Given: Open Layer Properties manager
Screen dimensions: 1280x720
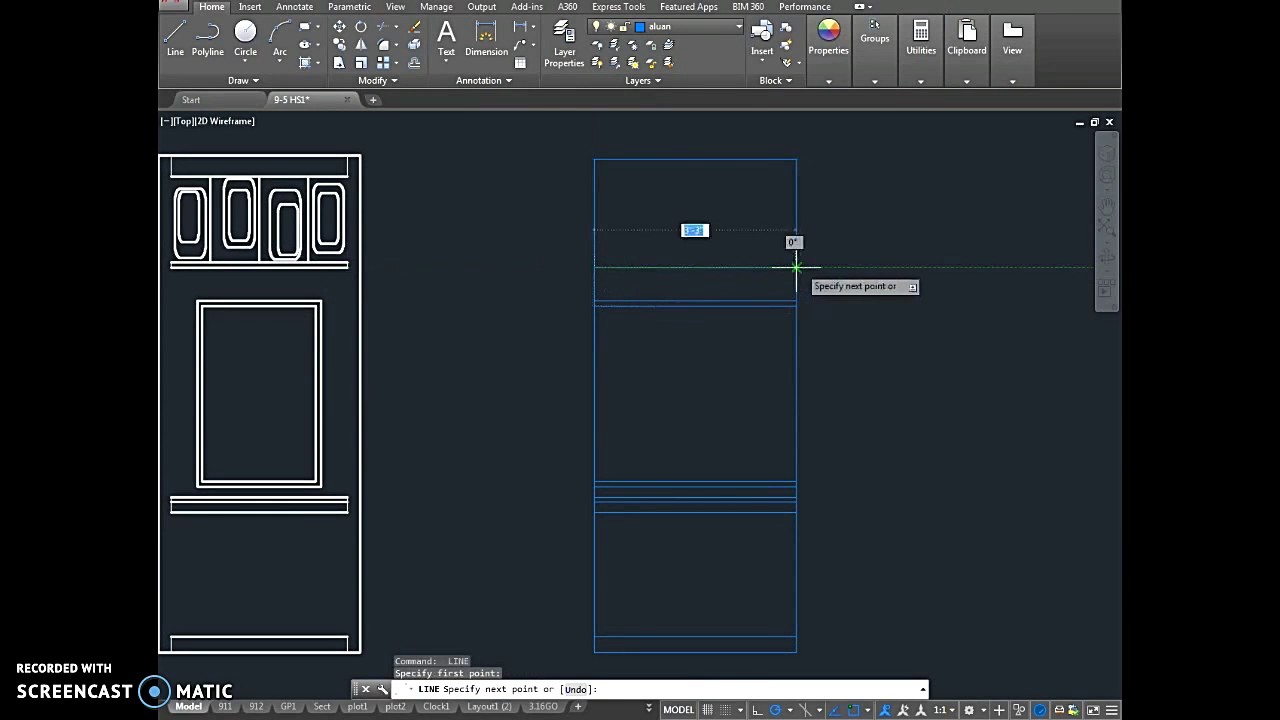Looking at the screenshot, I should pos(564,44).
